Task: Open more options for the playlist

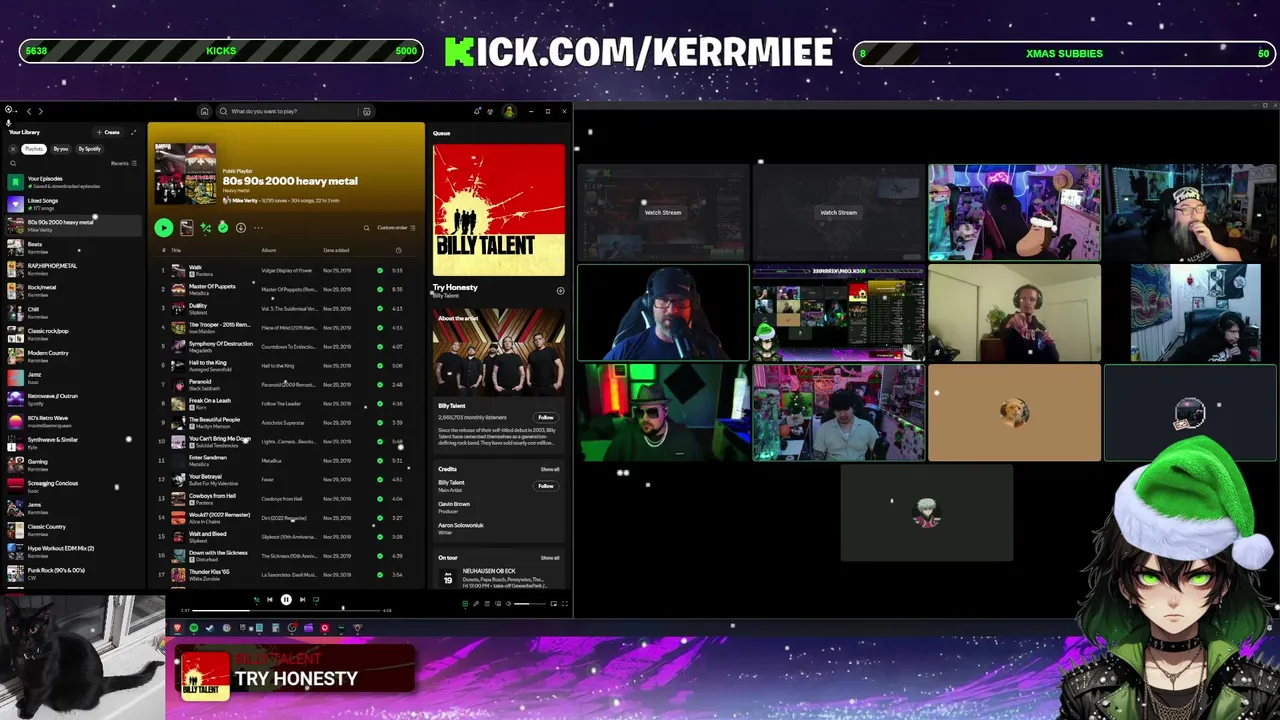Action: [x=258, y=228]
